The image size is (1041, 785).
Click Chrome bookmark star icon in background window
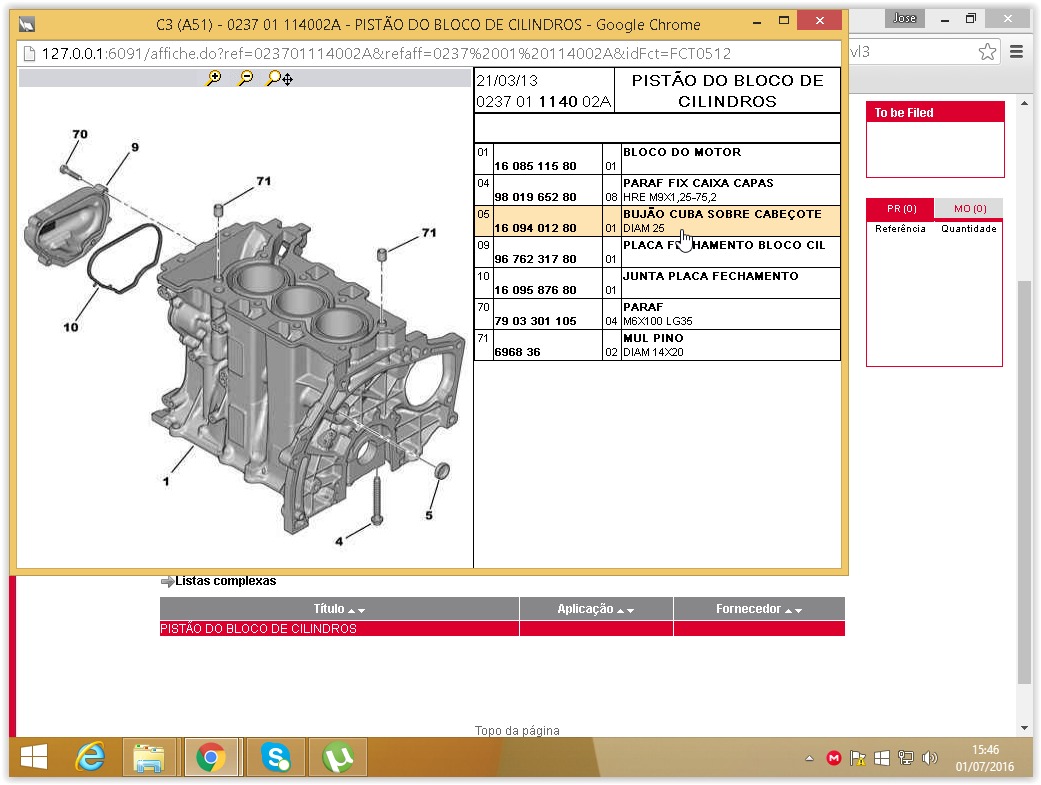coord(987,52)
